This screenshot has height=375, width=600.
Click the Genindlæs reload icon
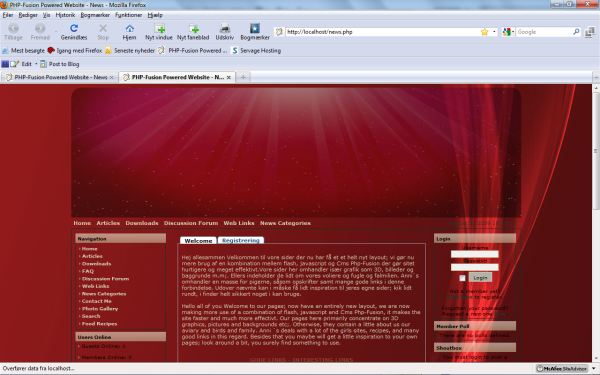click(x=74, y=28)
